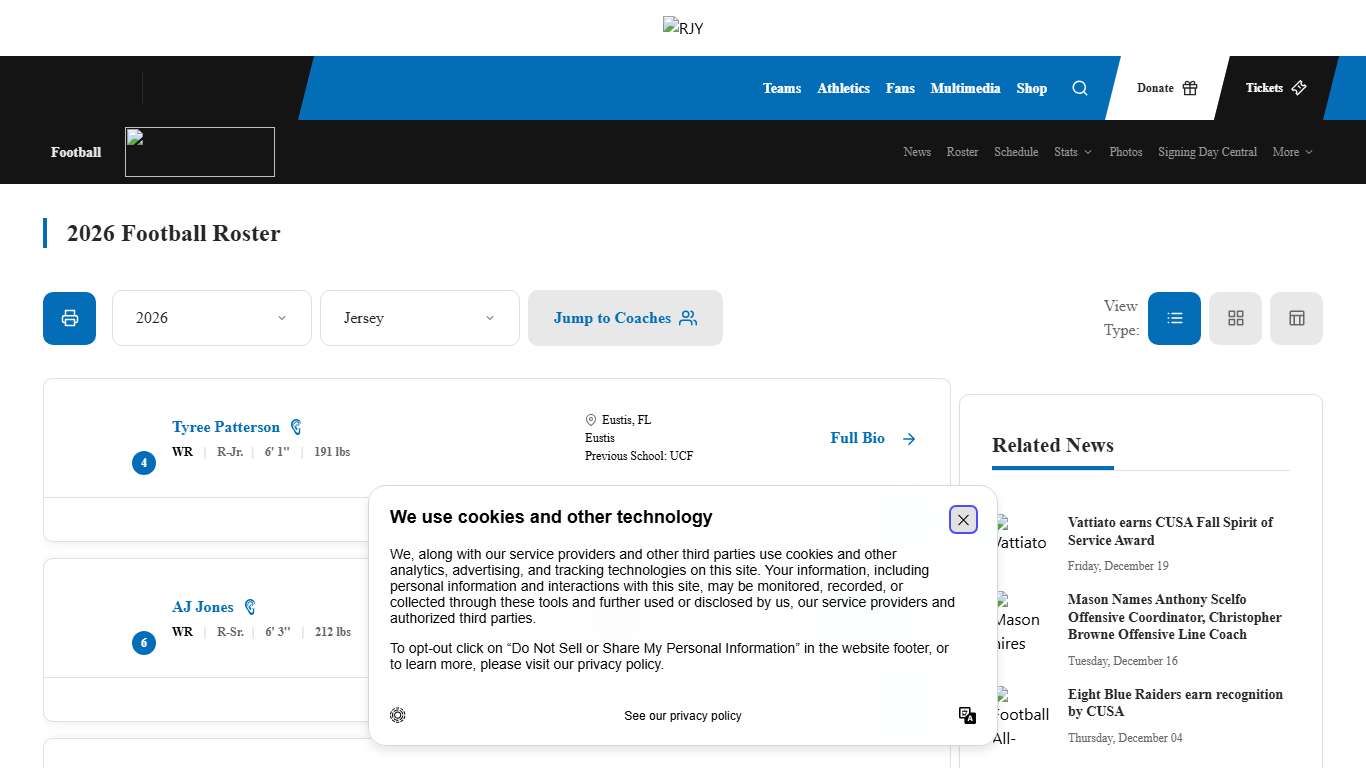Switch to grid card view

tap(1236, 318)
